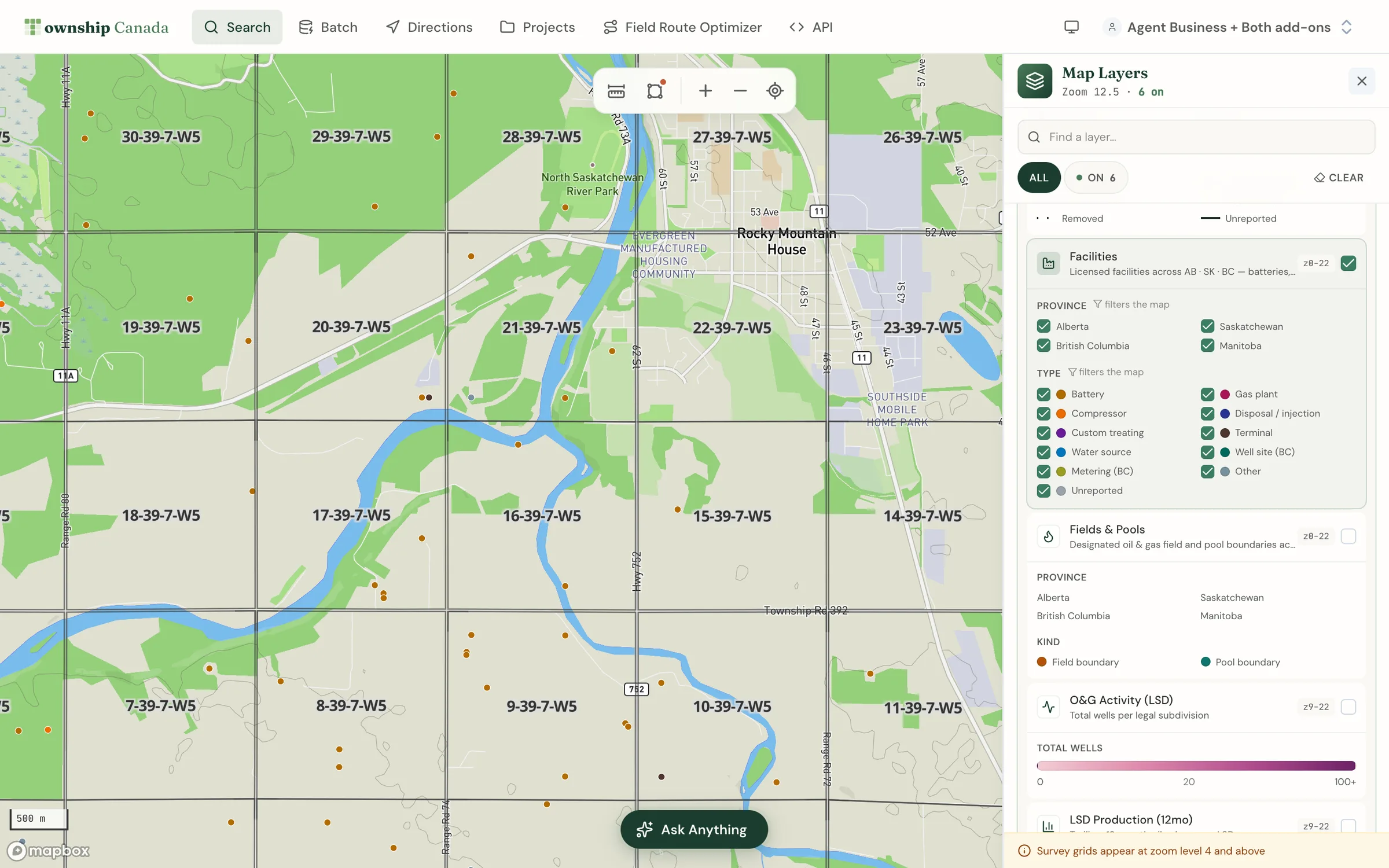
Task: Uncheck the Disposal / injection type
Action: point(1207,414)
